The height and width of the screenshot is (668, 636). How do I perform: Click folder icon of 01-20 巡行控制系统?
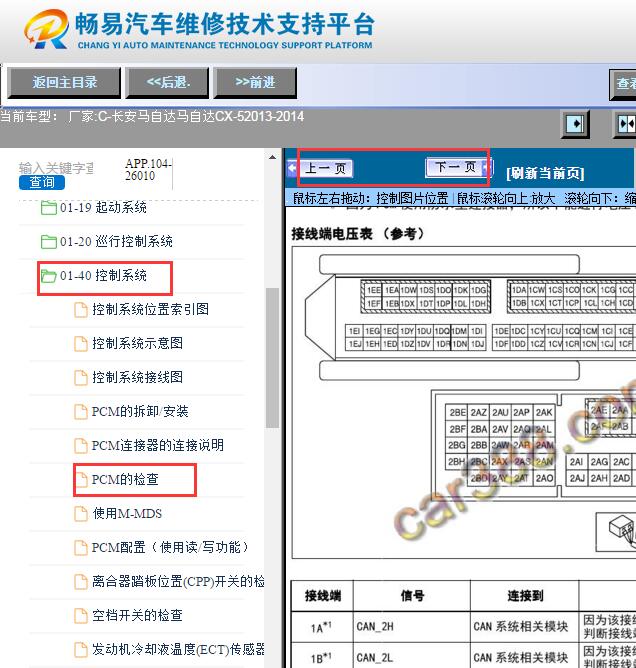[x=49, y=242]
